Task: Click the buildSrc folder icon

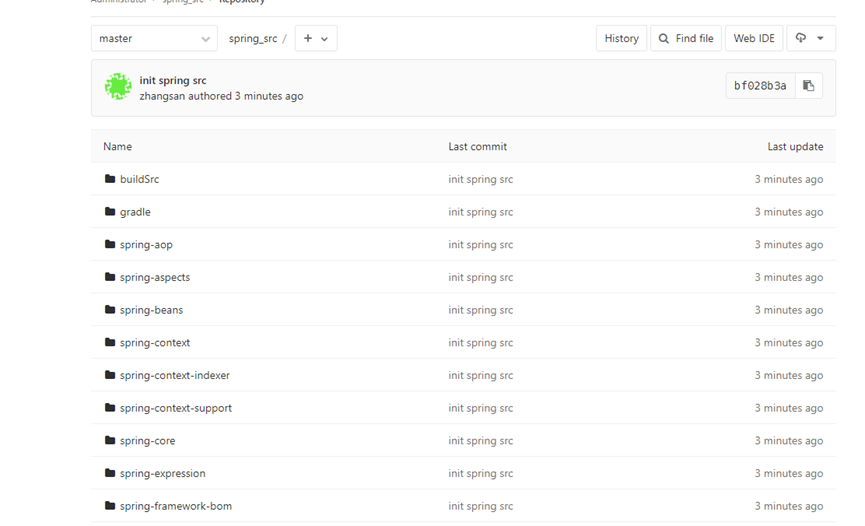Action: [110, 179]
